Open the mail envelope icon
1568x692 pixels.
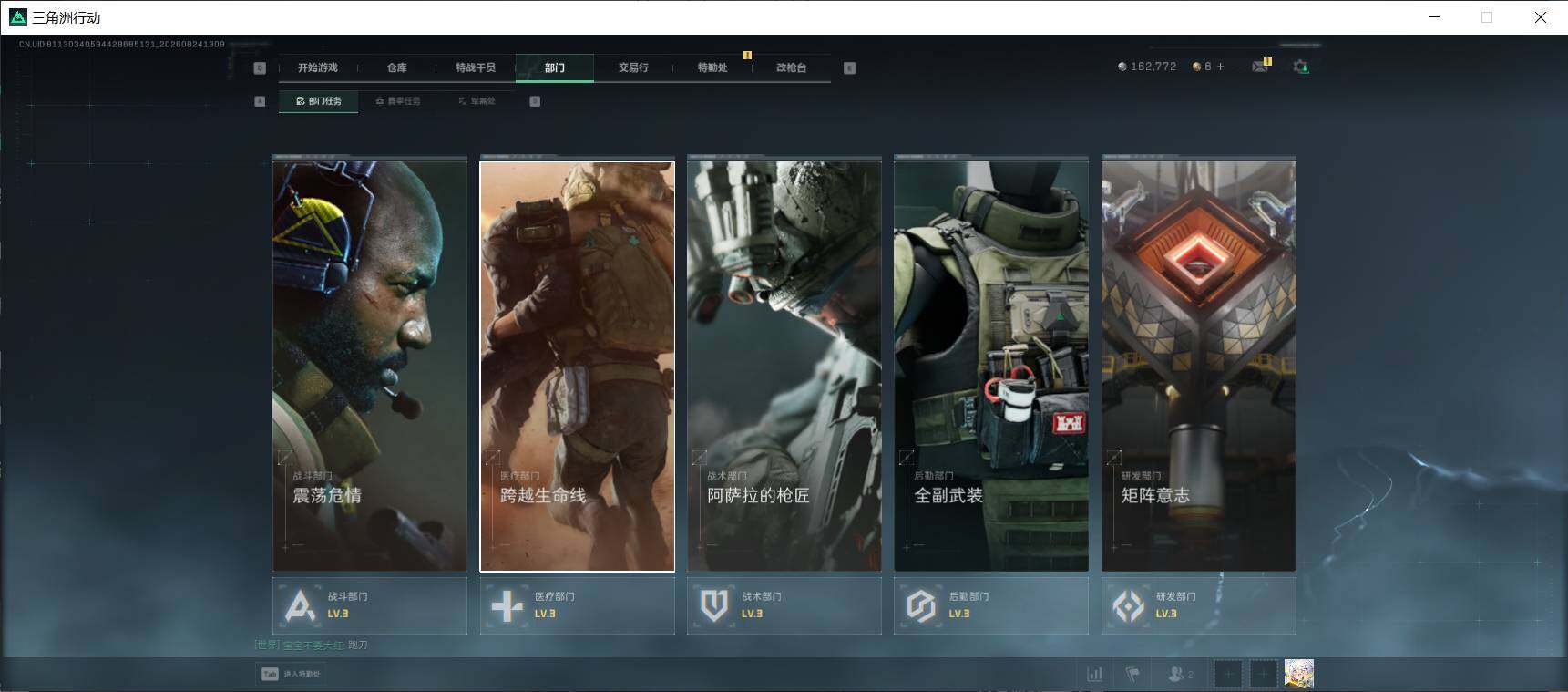[x=1260, y=67]
